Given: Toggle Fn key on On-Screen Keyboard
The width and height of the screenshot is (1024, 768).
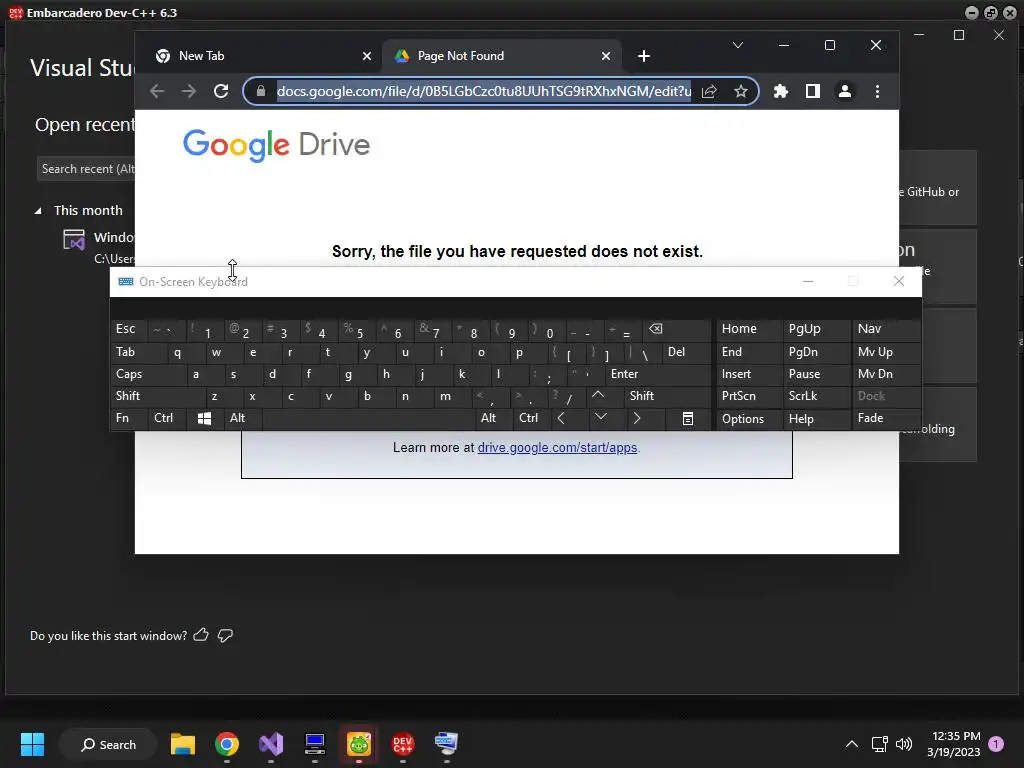Looking at the screenshot, I should pyautogui.click(x=129, y=418).
